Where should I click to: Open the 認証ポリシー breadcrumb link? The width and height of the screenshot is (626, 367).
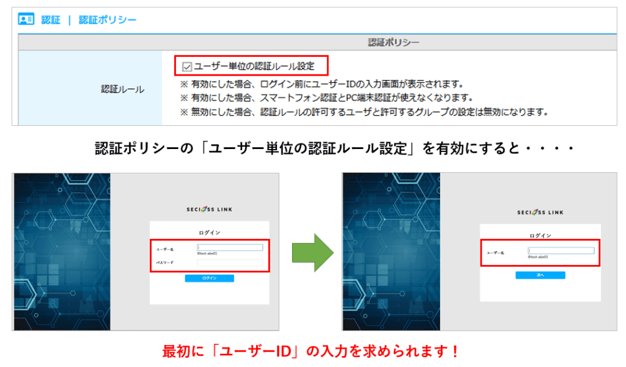click(107, 20)
